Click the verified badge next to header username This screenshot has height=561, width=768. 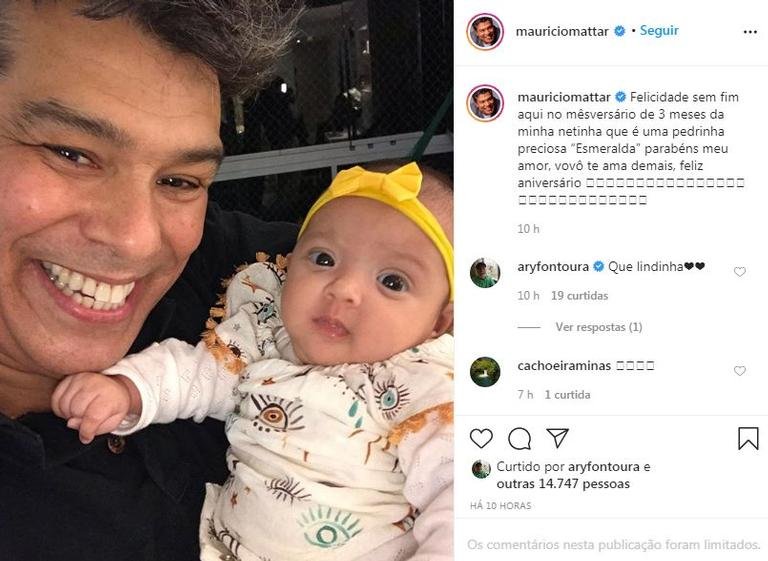point(620,31)
